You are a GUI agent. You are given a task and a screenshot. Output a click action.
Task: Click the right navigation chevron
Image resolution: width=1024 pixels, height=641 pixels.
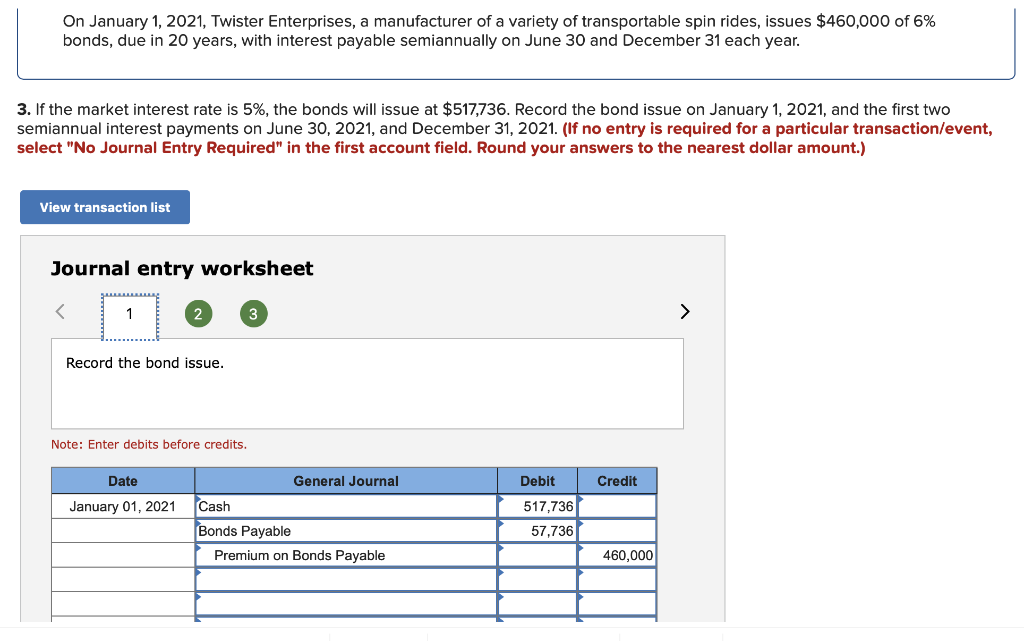coord(685,311)
